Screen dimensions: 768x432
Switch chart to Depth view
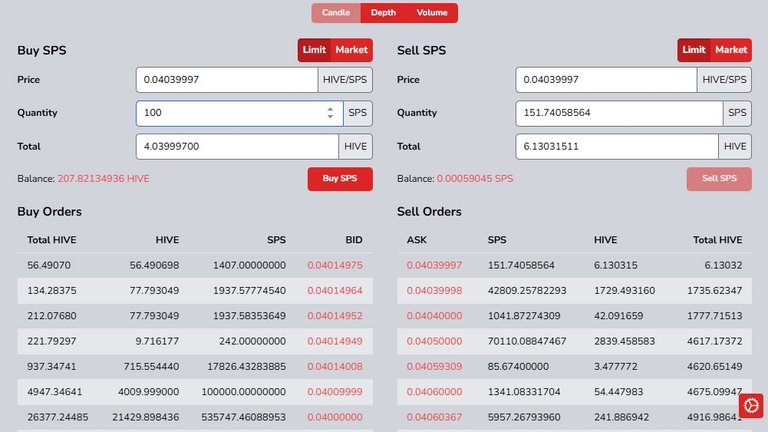383,13
